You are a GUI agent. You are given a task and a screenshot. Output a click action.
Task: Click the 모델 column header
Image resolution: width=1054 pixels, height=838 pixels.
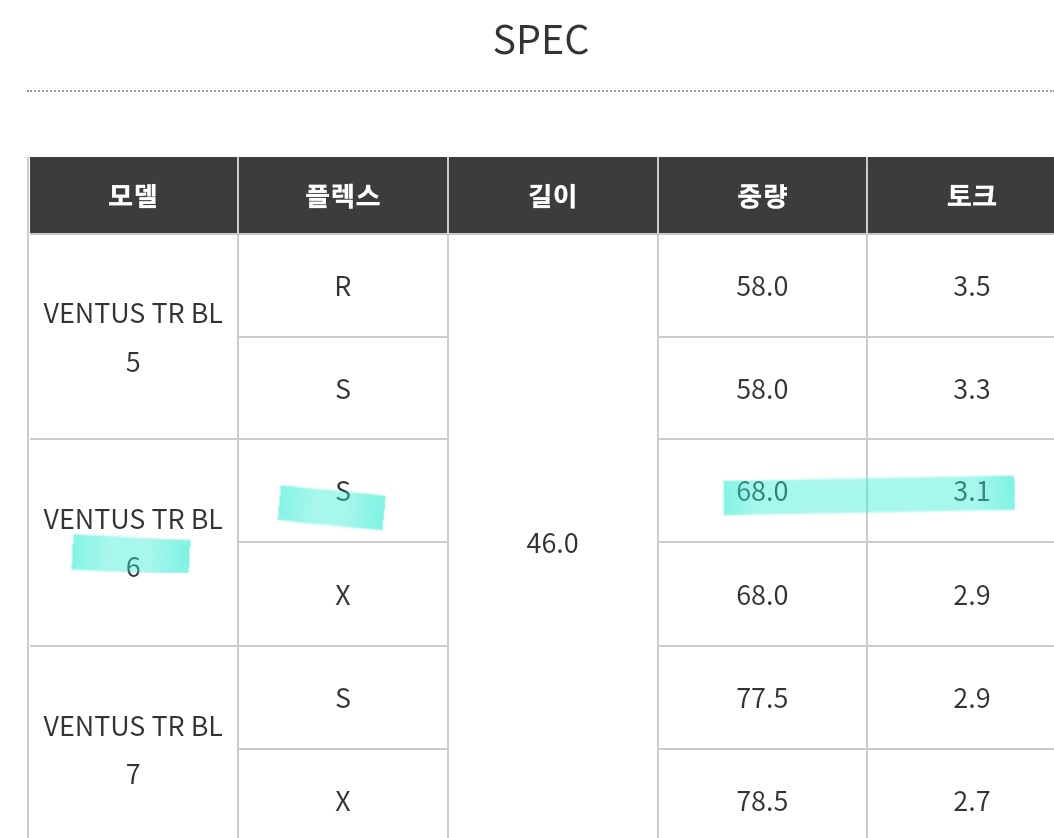[x=133, y=195]
